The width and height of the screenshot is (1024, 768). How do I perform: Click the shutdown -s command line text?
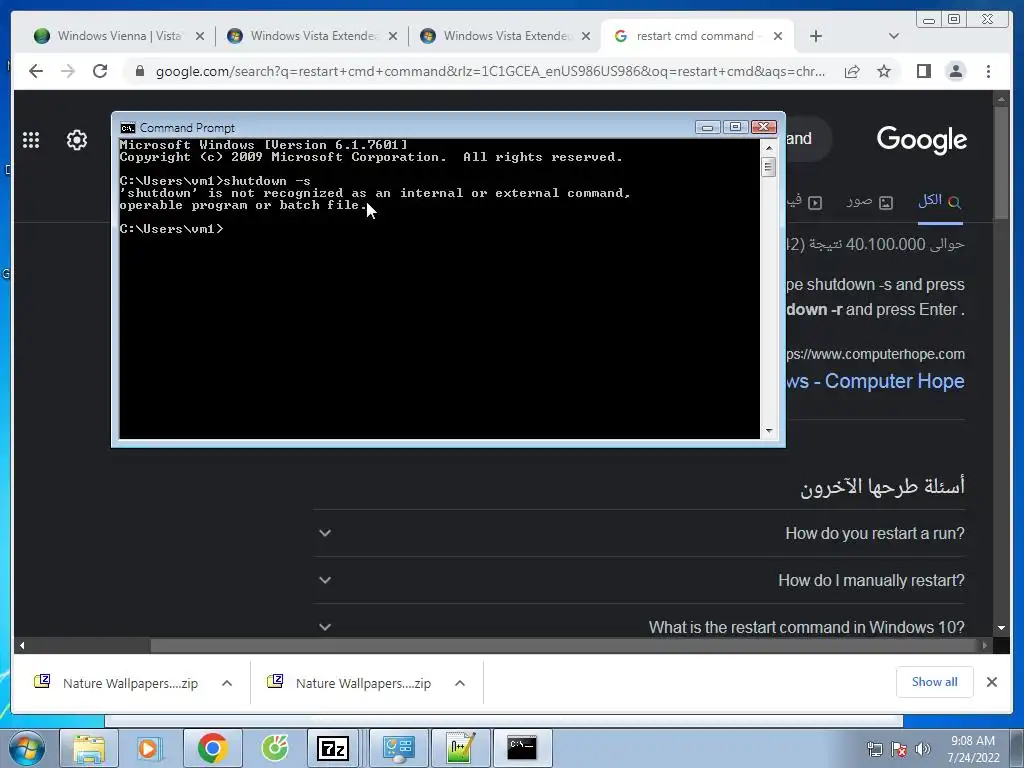point(266,181)
